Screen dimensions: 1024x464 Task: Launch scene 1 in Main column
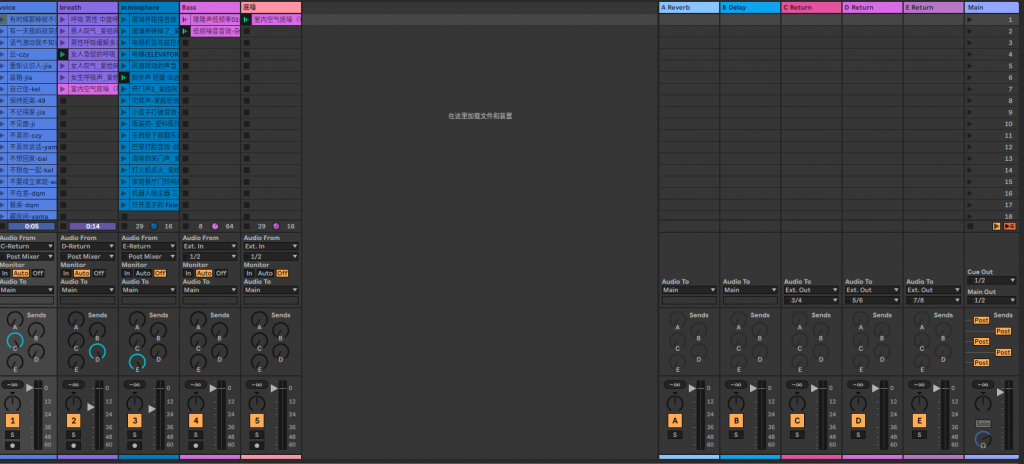pos(972,20)
